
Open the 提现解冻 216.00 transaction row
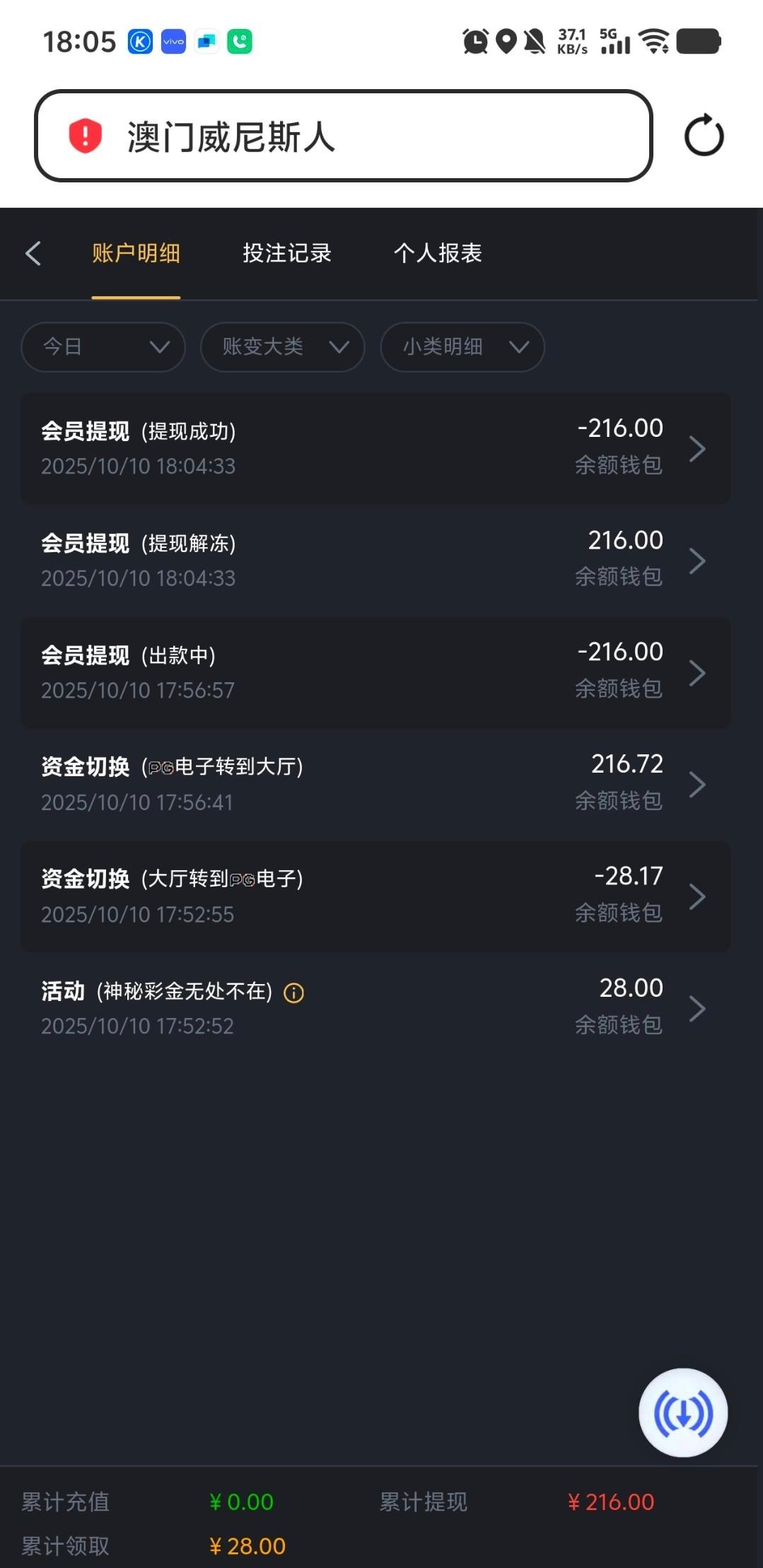click(375, 561)
